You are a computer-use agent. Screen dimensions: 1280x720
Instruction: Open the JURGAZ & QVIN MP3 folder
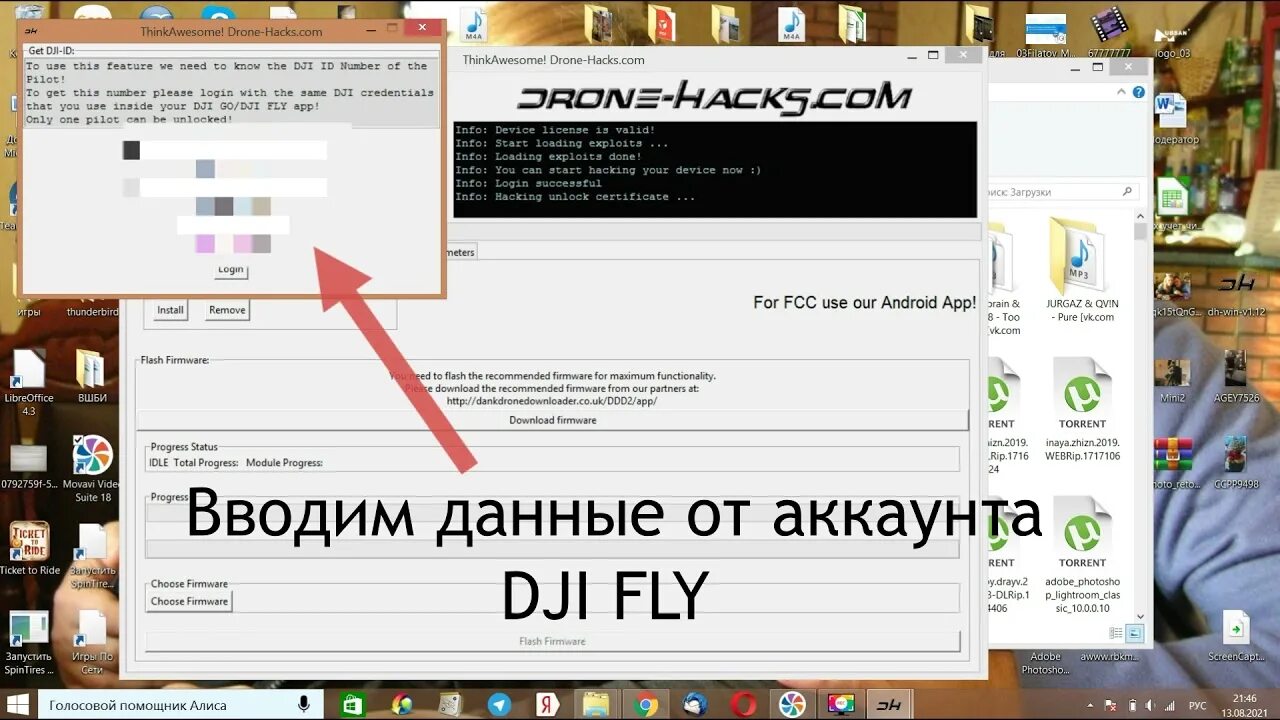[1082, 268]
